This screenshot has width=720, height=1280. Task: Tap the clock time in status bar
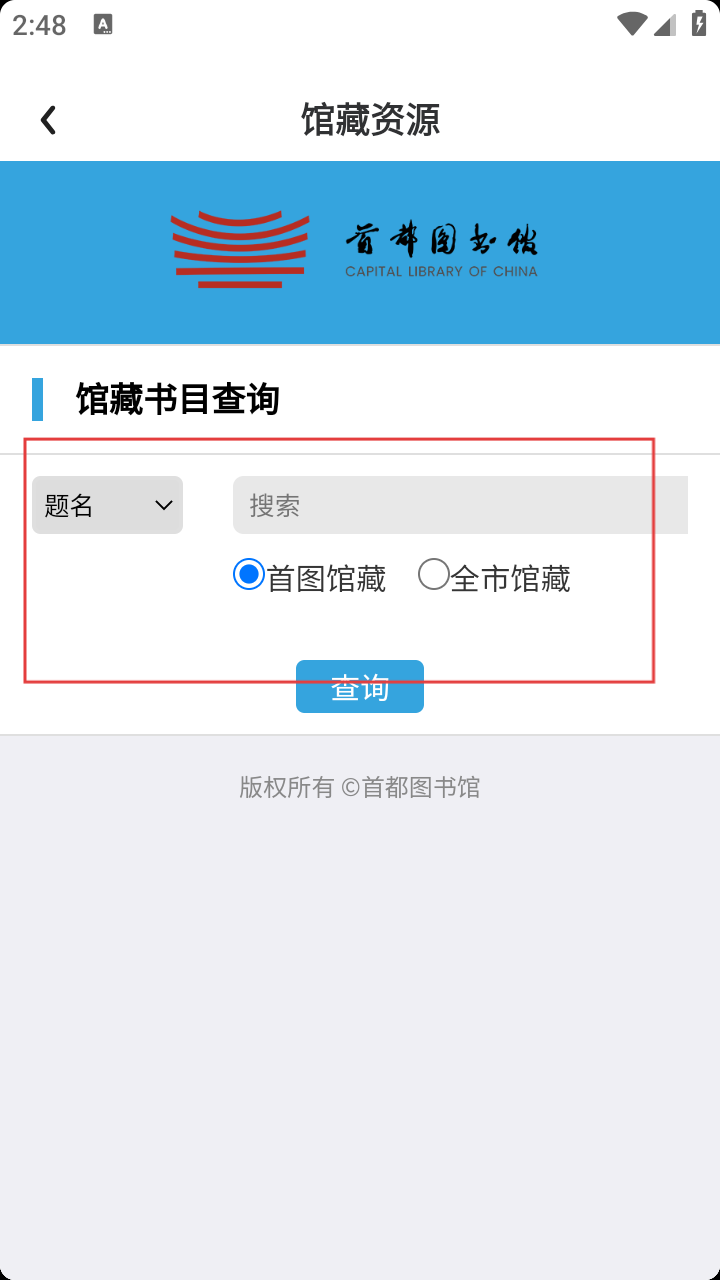[40, 25]
